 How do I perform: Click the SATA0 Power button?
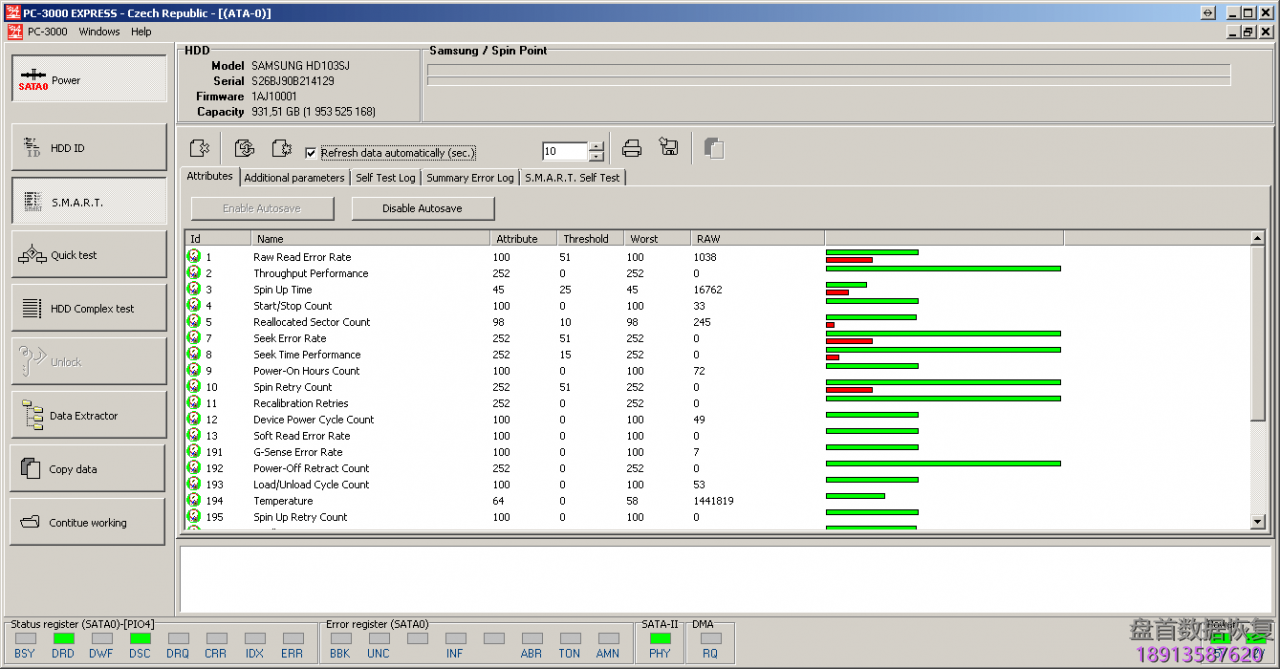tap(88, 80)
